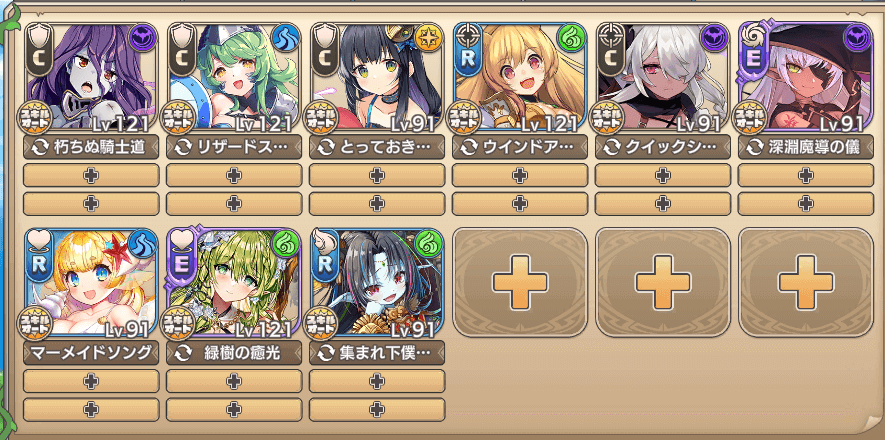This screenshot has height=440, width=885.
Task: Click wind element icon on blonde lion girl
Action: click(571, 38)
